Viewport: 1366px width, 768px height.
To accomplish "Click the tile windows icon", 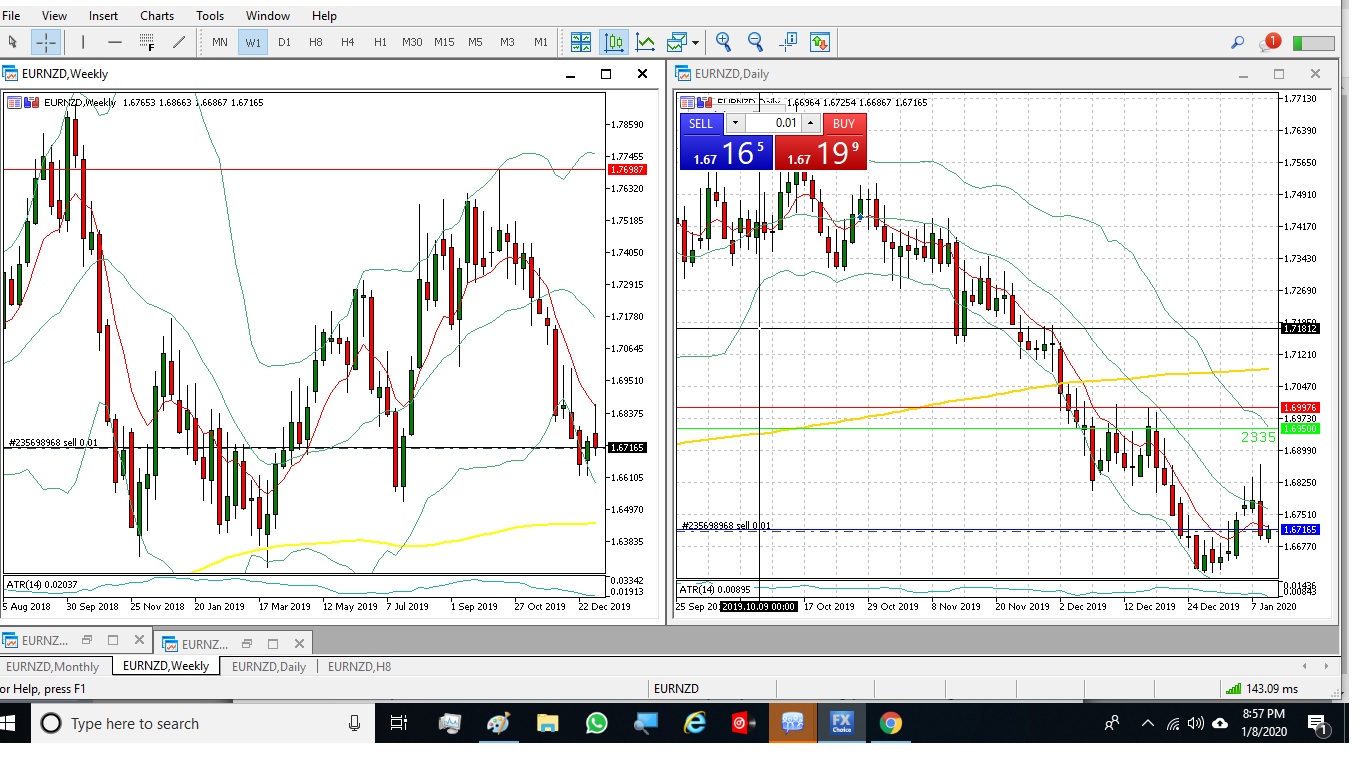I will (581, 42).
